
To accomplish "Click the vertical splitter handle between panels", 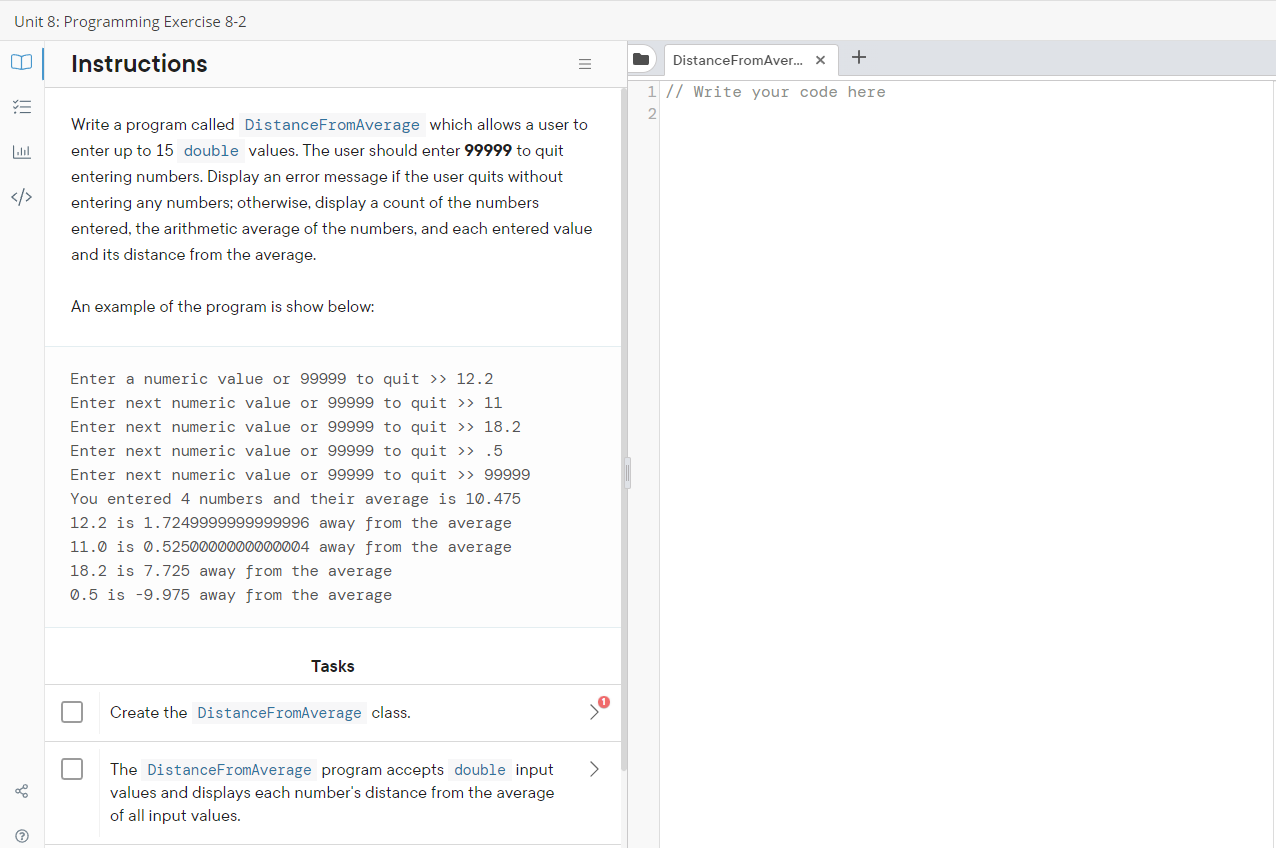I will click(629, 472).
